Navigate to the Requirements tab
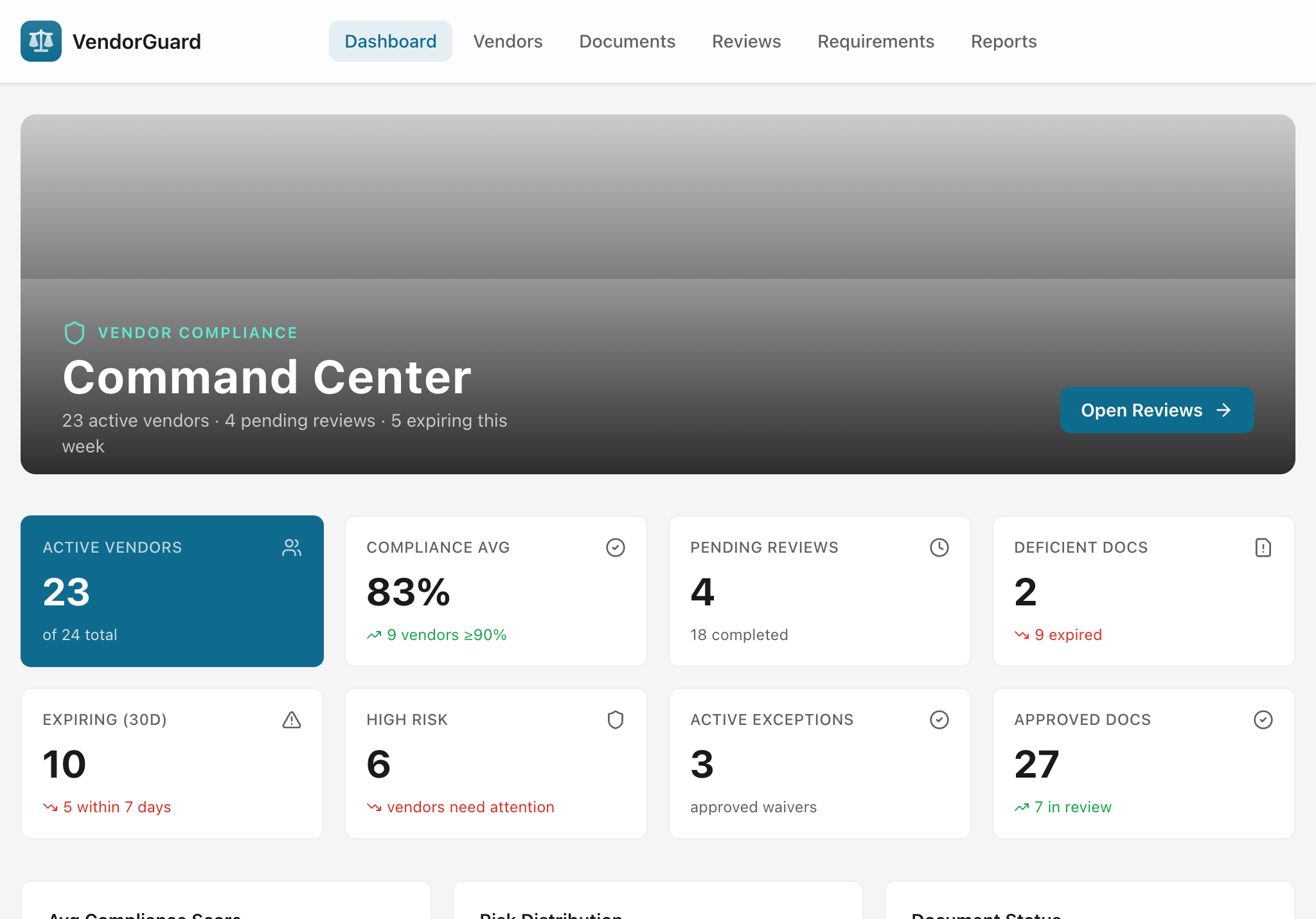 tap(876, 41)
